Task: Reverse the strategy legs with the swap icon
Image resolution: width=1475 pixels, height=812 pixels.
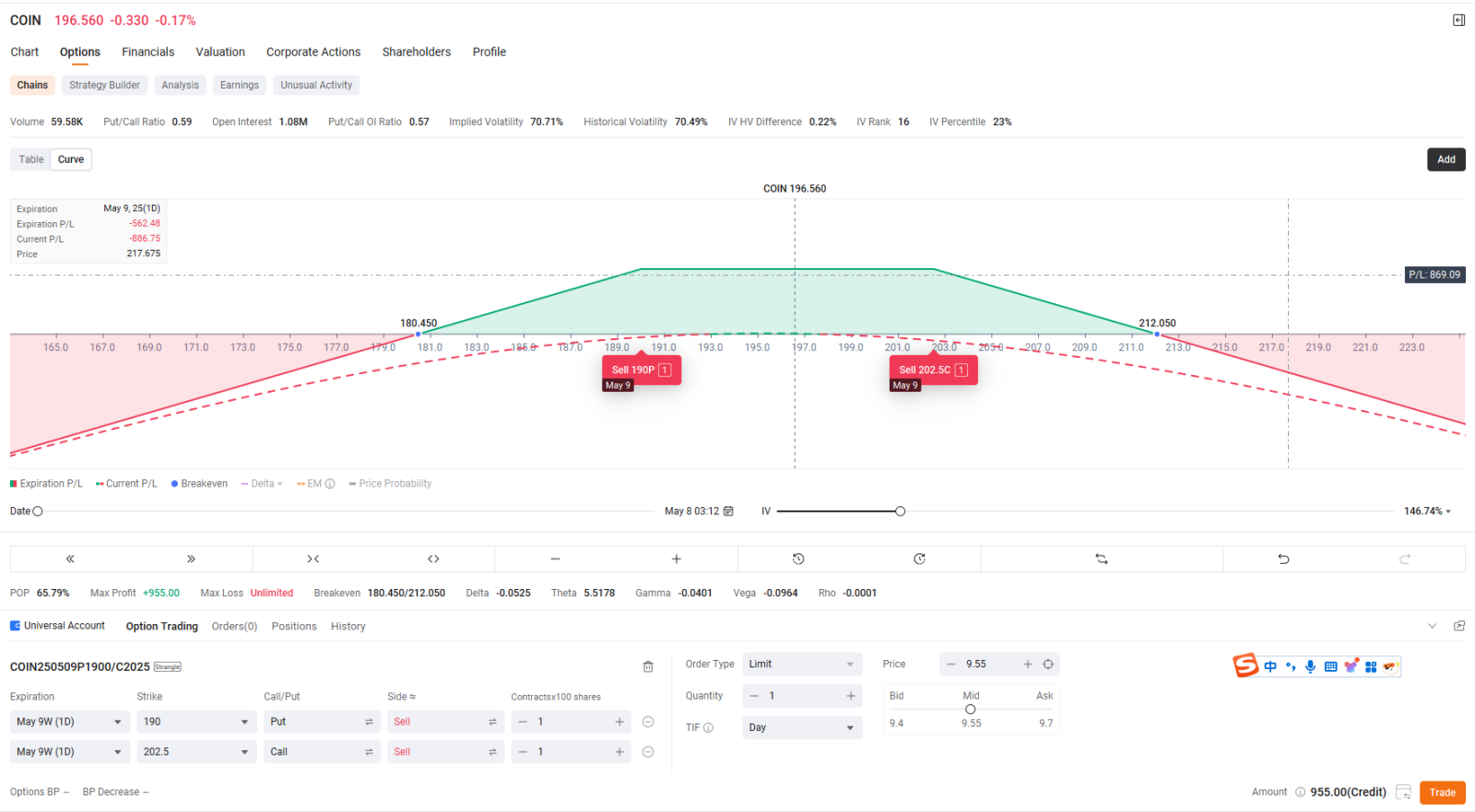Action: (x=1101, y=559)
